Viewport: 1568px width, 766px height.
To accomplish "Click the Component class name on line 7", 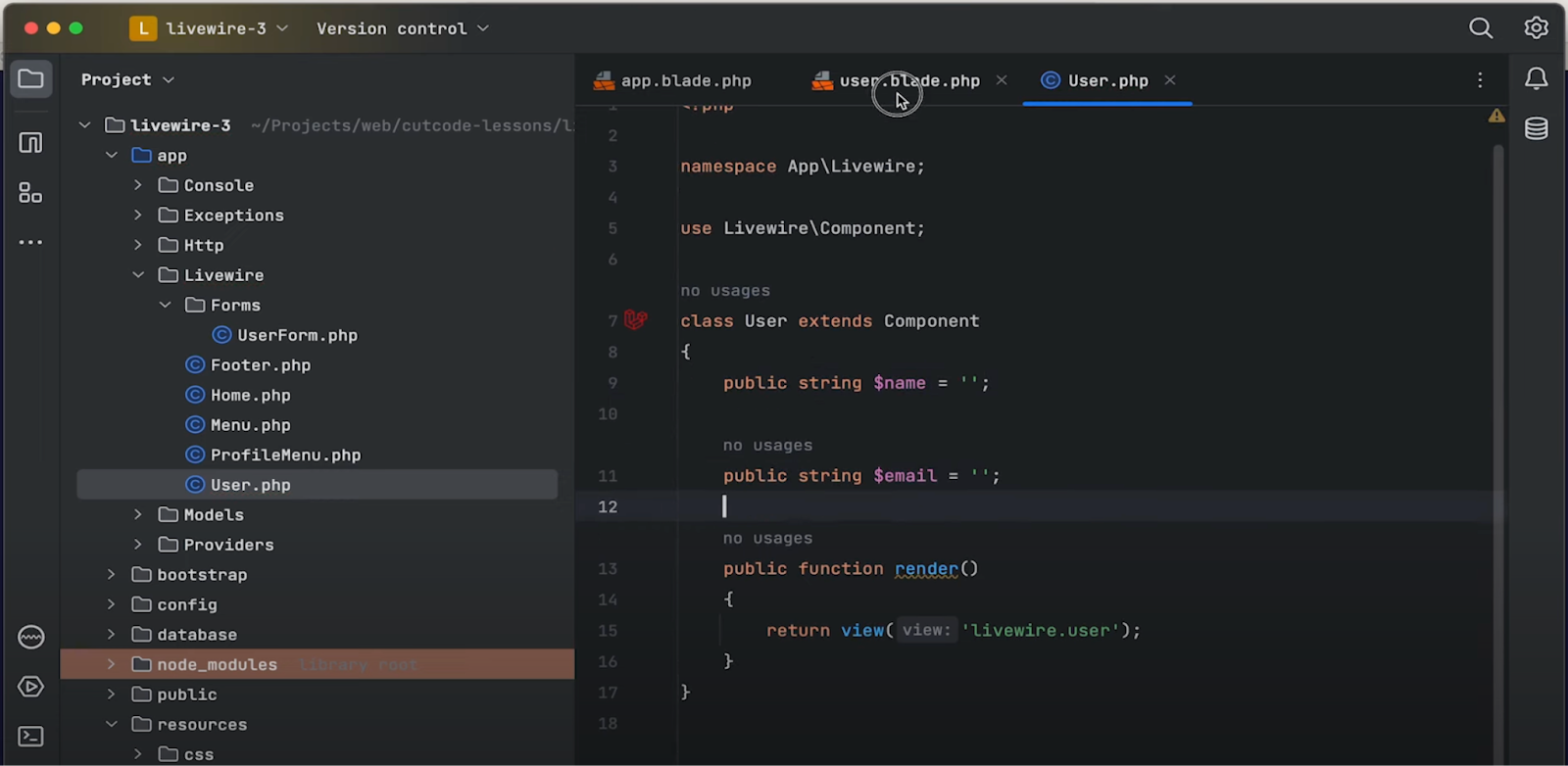I will 931,321.
